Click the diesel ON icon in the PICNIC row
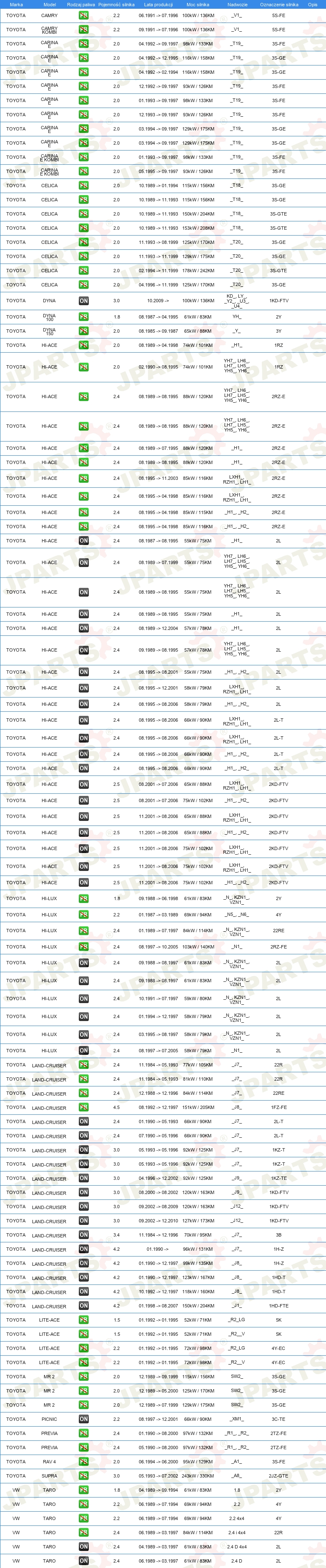 (x=83, y=1420)
